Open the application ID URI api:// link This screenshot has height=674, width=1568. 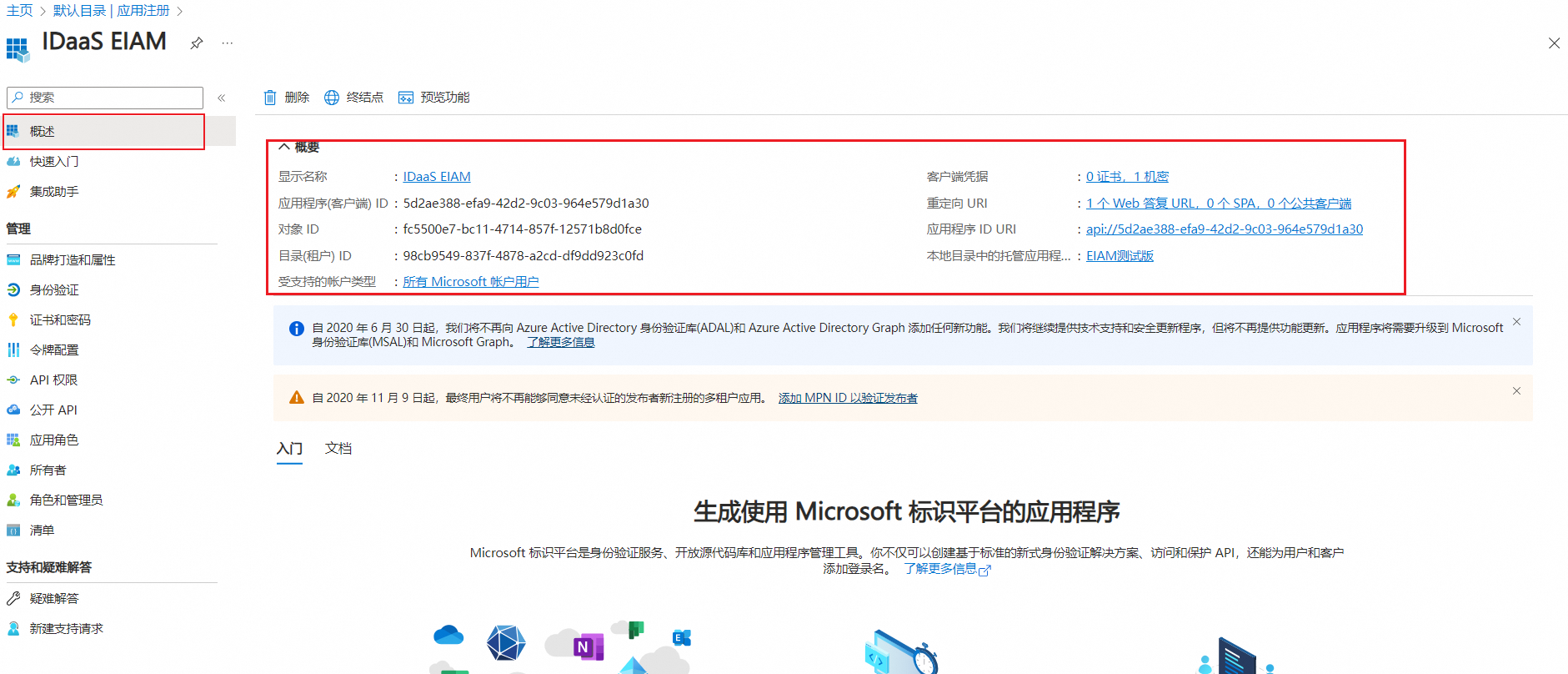pyautogui.click(x=1225, y=229)
